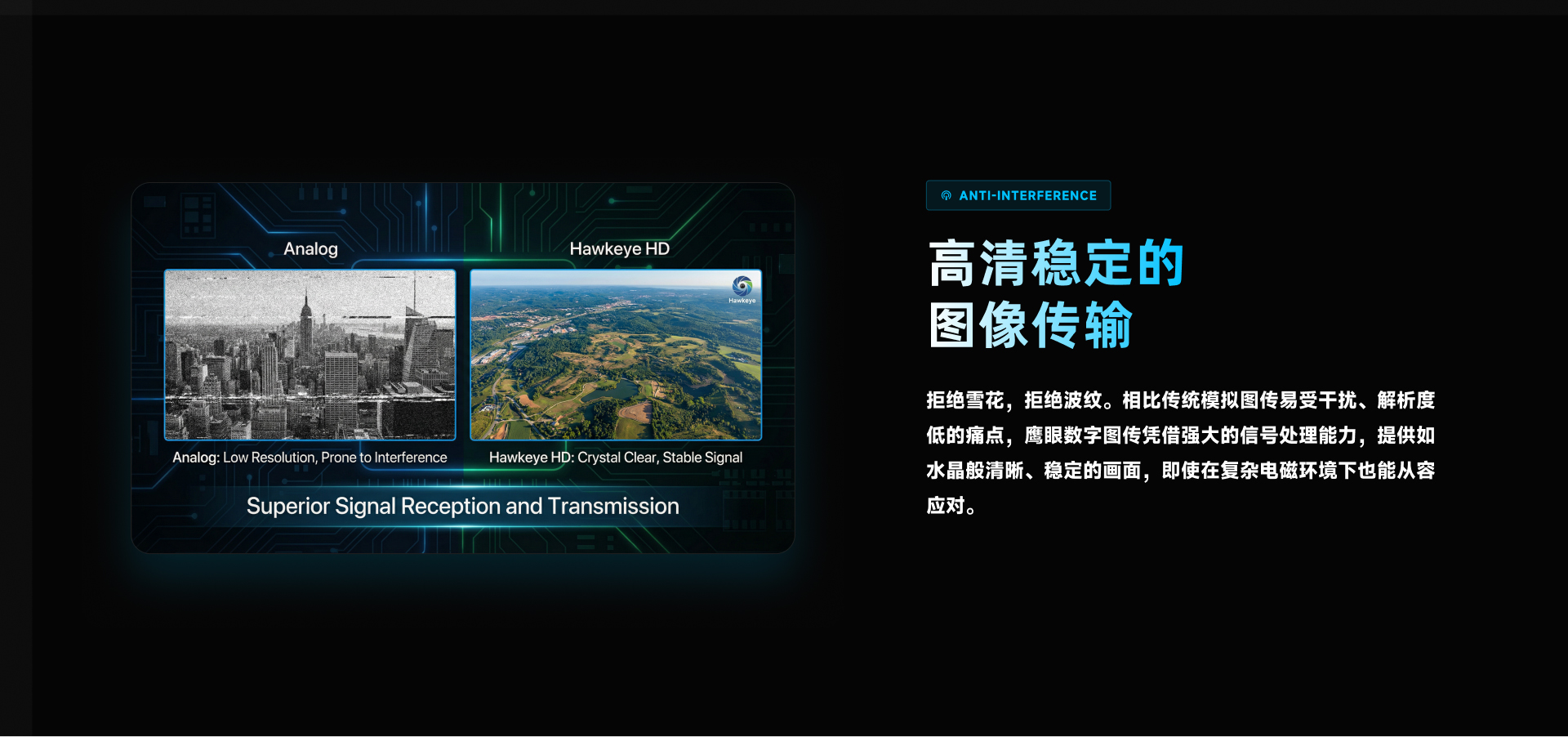Click the heading line "高清稳定的"
This screenshot has width=1568, height=737.
click(1055, 263)
